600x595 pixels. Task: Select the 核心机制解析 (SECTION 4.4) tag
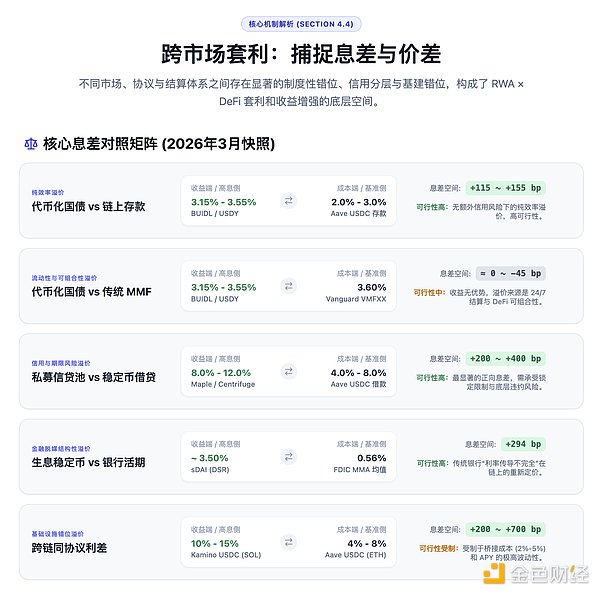[300, 24]
